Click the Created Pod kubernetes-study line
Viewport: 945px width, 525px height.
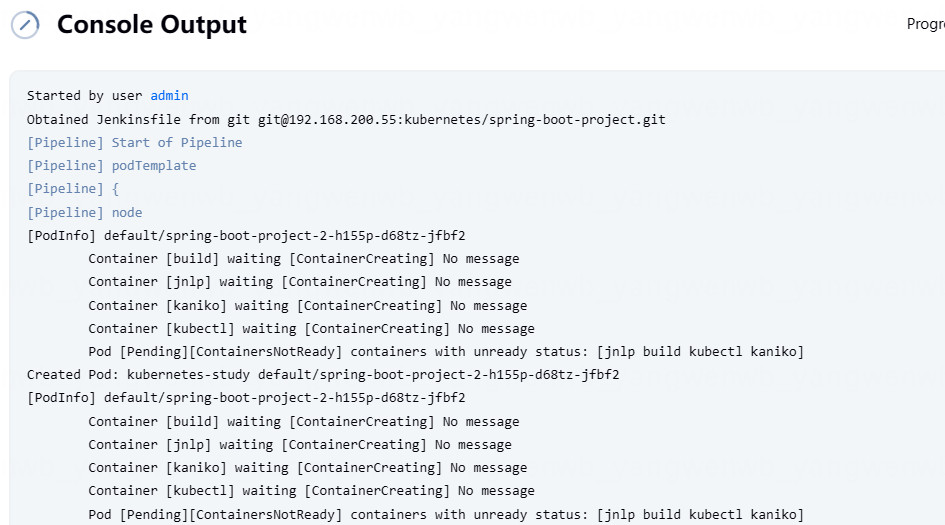tap(323, 375)
